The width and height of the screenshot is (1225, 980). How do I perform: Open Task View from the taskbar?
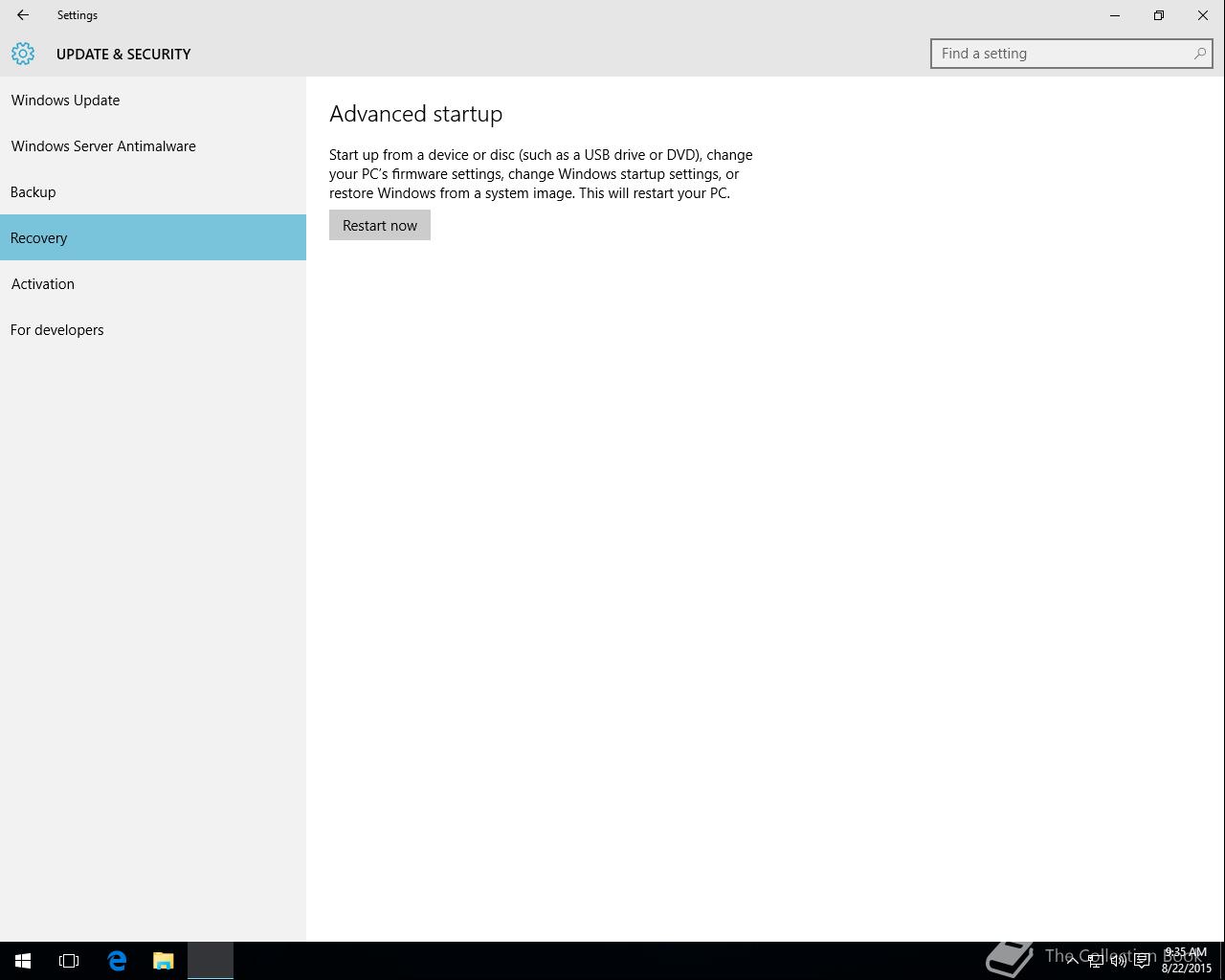pos(69,961)
